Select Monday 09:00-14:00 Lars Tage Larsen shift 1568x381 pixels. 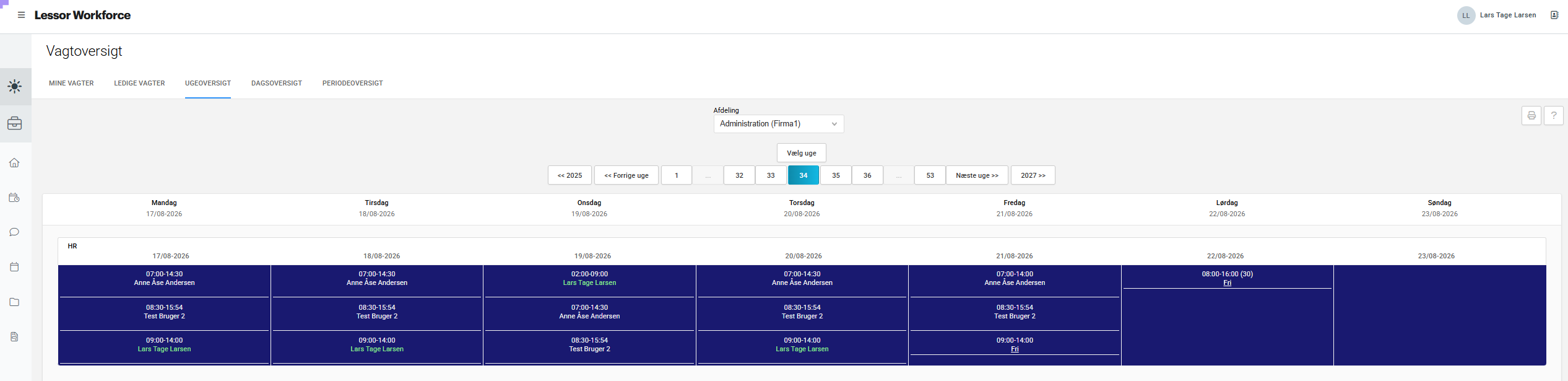tap(164, 347)
